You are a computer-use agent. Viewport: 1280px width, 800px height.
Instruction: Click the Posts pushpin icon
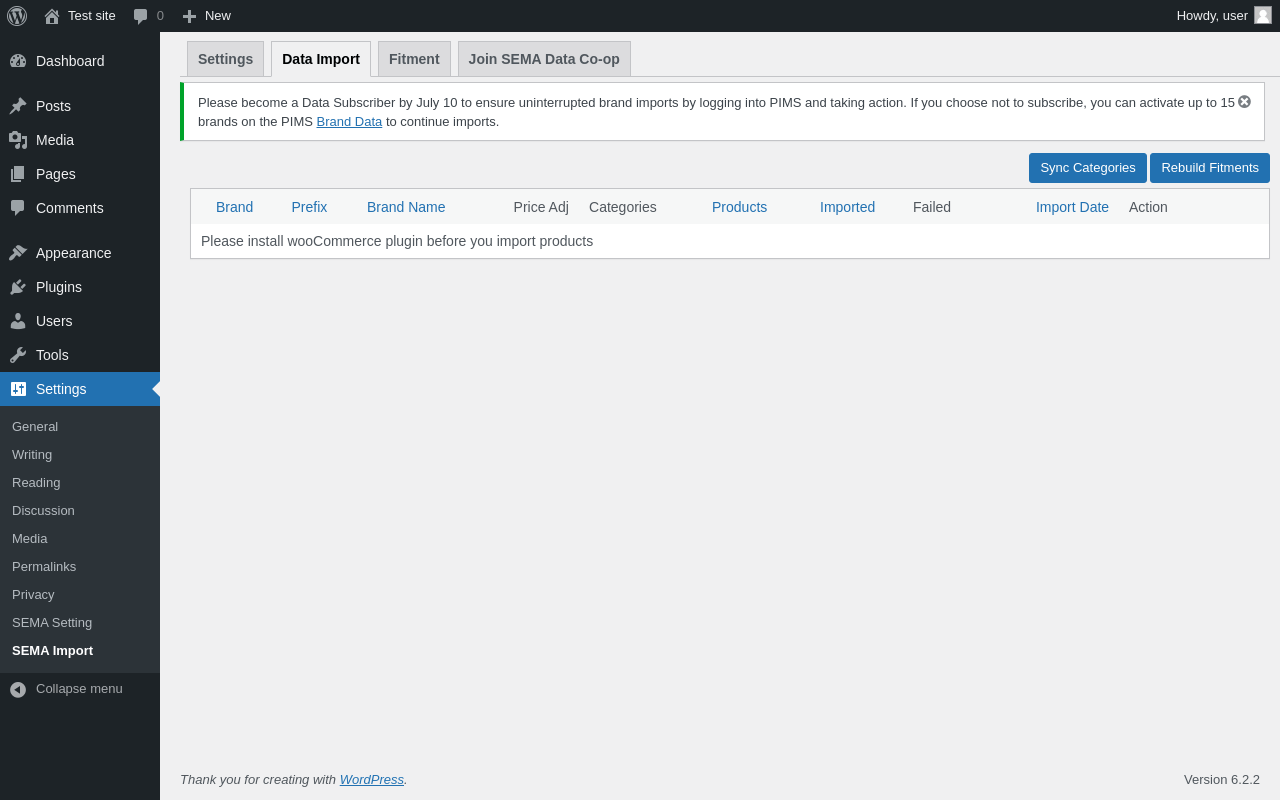(18, 106)
